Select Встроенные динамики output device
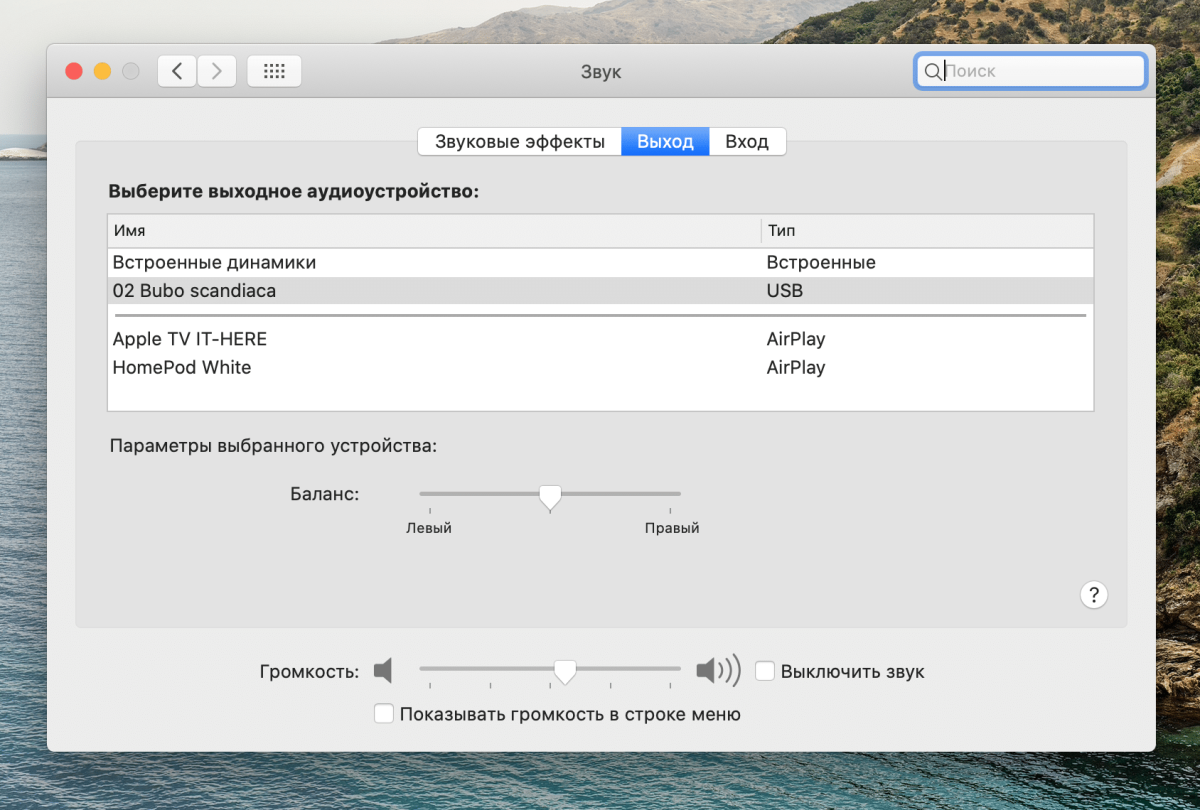The image size is (1200, 810). tap(214, 263)
